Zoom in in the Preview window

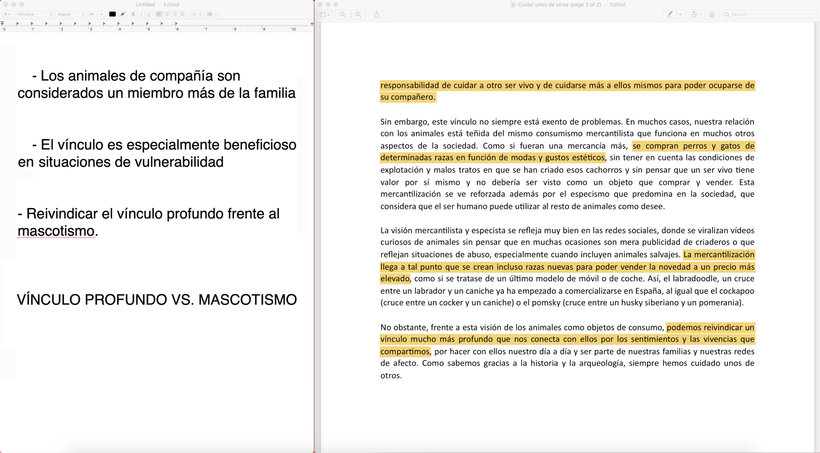(x=358, y=14)
